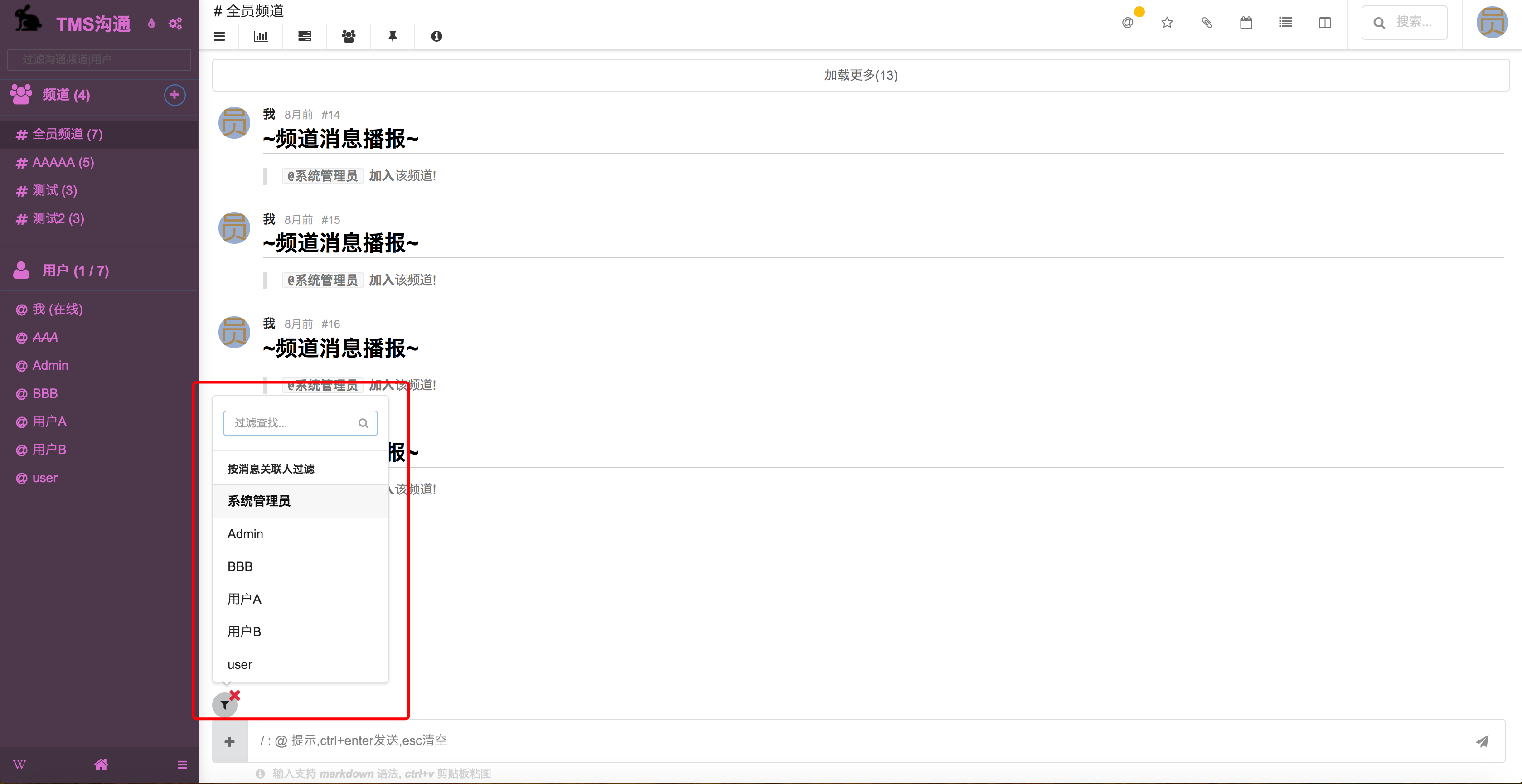Screen dimensions: 1522x784
Task: Open settings gears icon beside TMS沟通
Action: point(175,24)
